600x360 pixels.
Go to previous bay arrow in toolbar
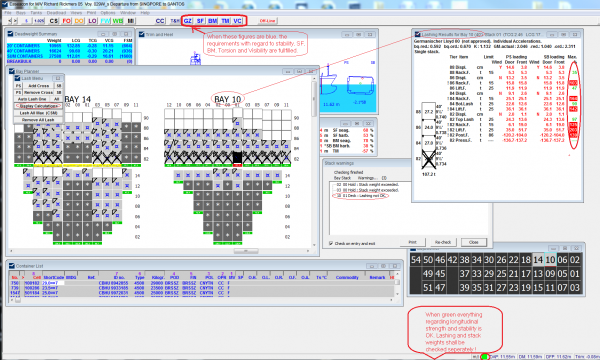pos(10,21)
